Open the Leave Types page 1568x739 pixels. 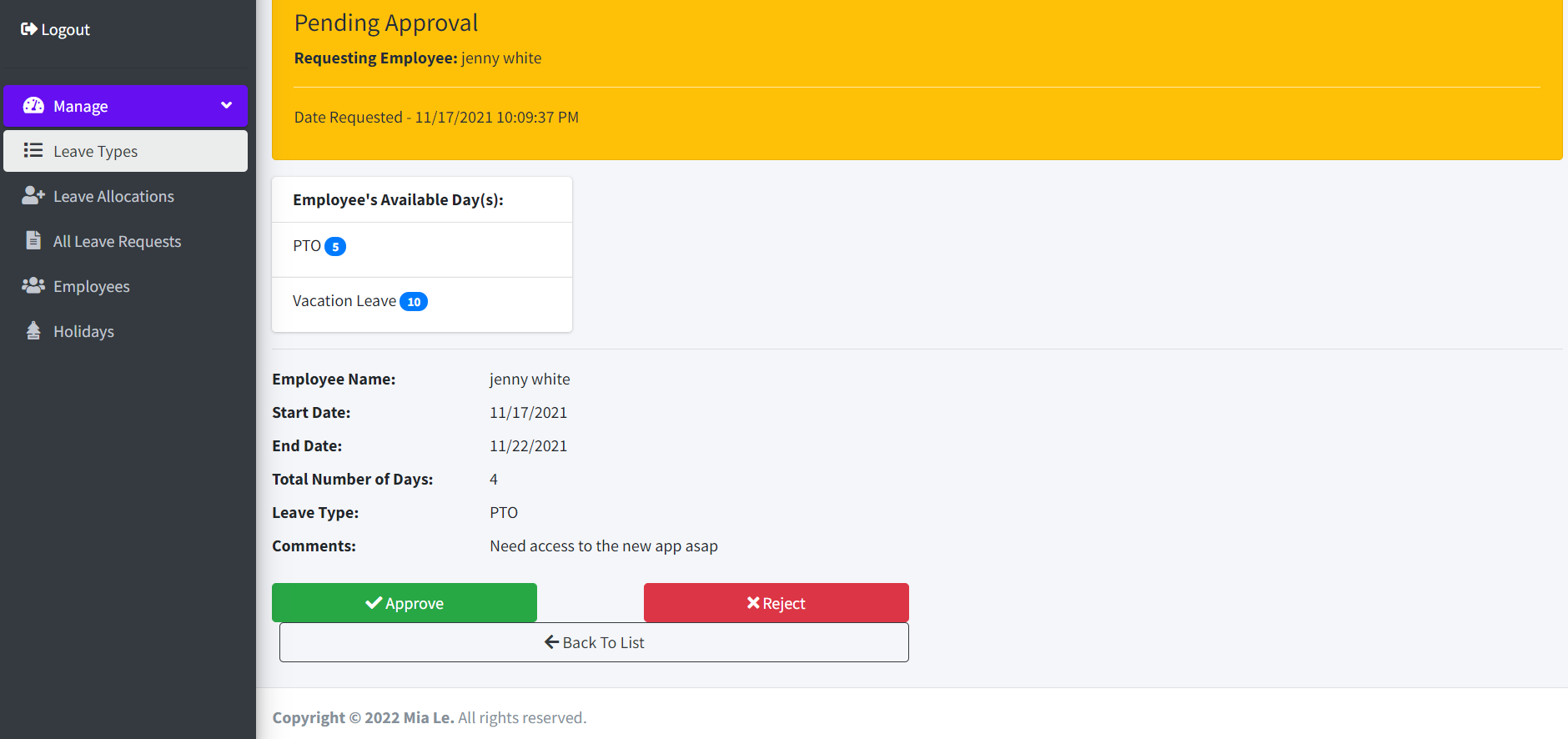pyautogui.click(x=94, y=151)
